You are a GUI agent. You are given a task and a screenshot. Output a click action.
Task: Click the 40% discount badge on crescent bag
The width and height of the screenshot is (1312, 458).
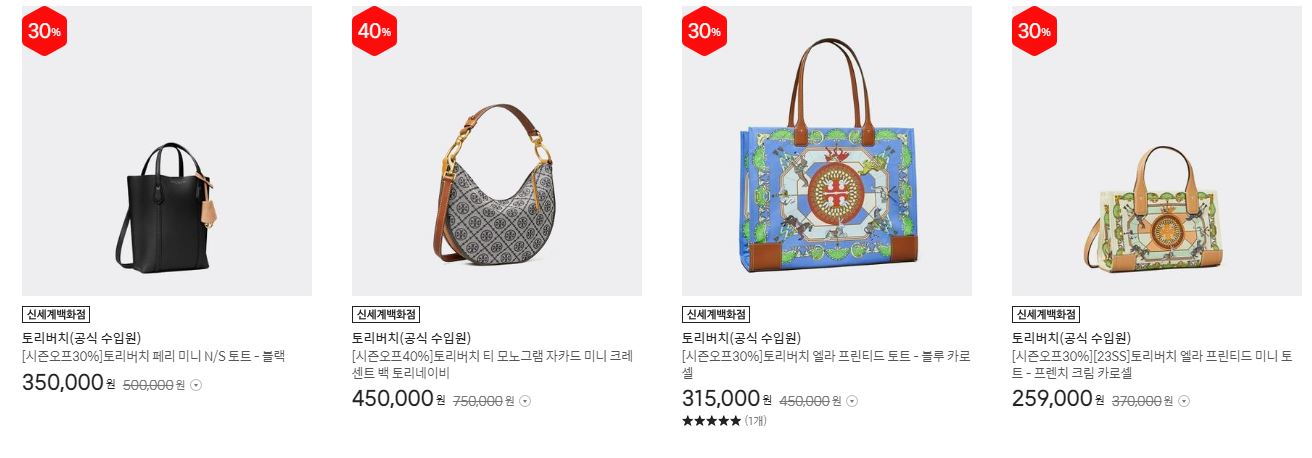375,31
